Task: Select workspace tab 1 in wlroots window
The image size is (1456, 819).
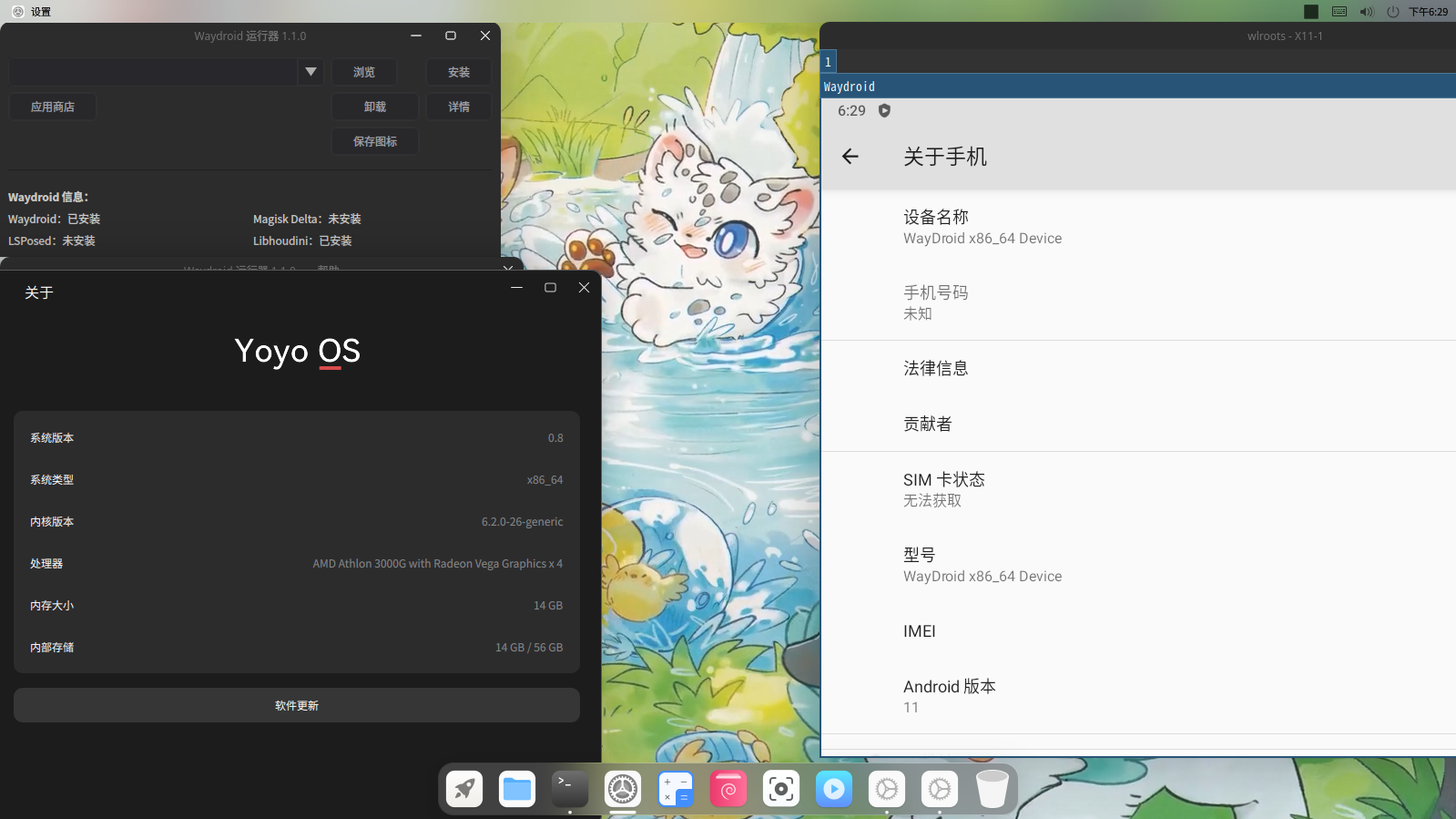Action: (x=828, y=62)
